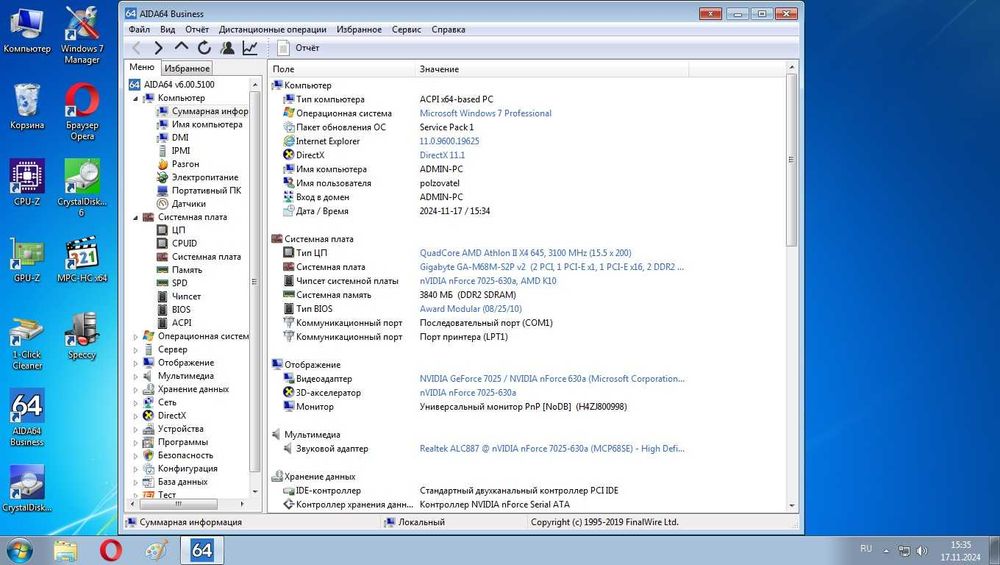Expand the DirectX tree node
Screen dimensions: 1000x565
[135, 416]
